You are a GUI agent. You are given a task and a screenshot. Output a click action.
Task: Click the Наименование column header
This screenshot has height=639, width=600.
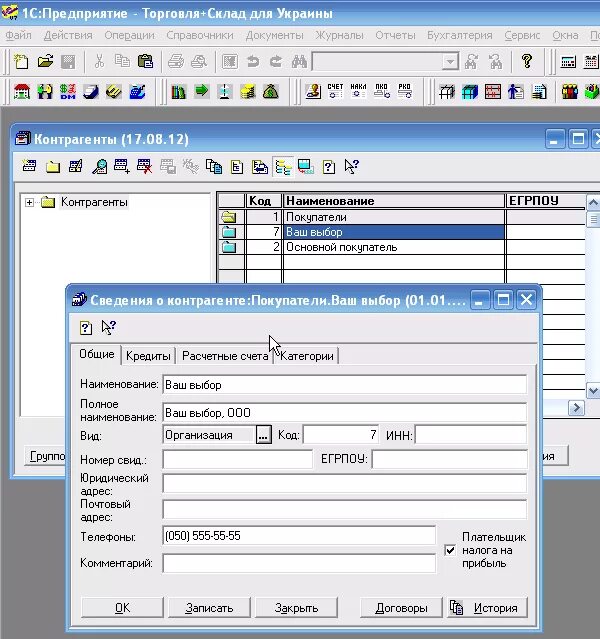(x=393, y=201)
